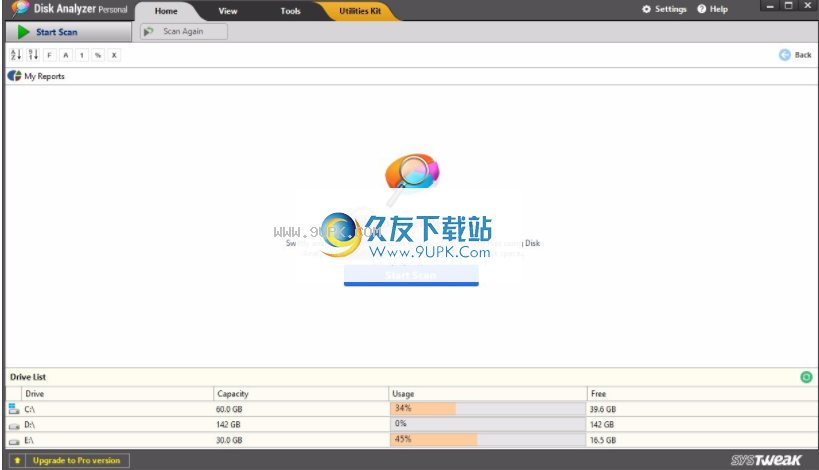This screenshot has height=470, width=819.
Task: Select the A filter toolbar icon
Action: [66, 55]
